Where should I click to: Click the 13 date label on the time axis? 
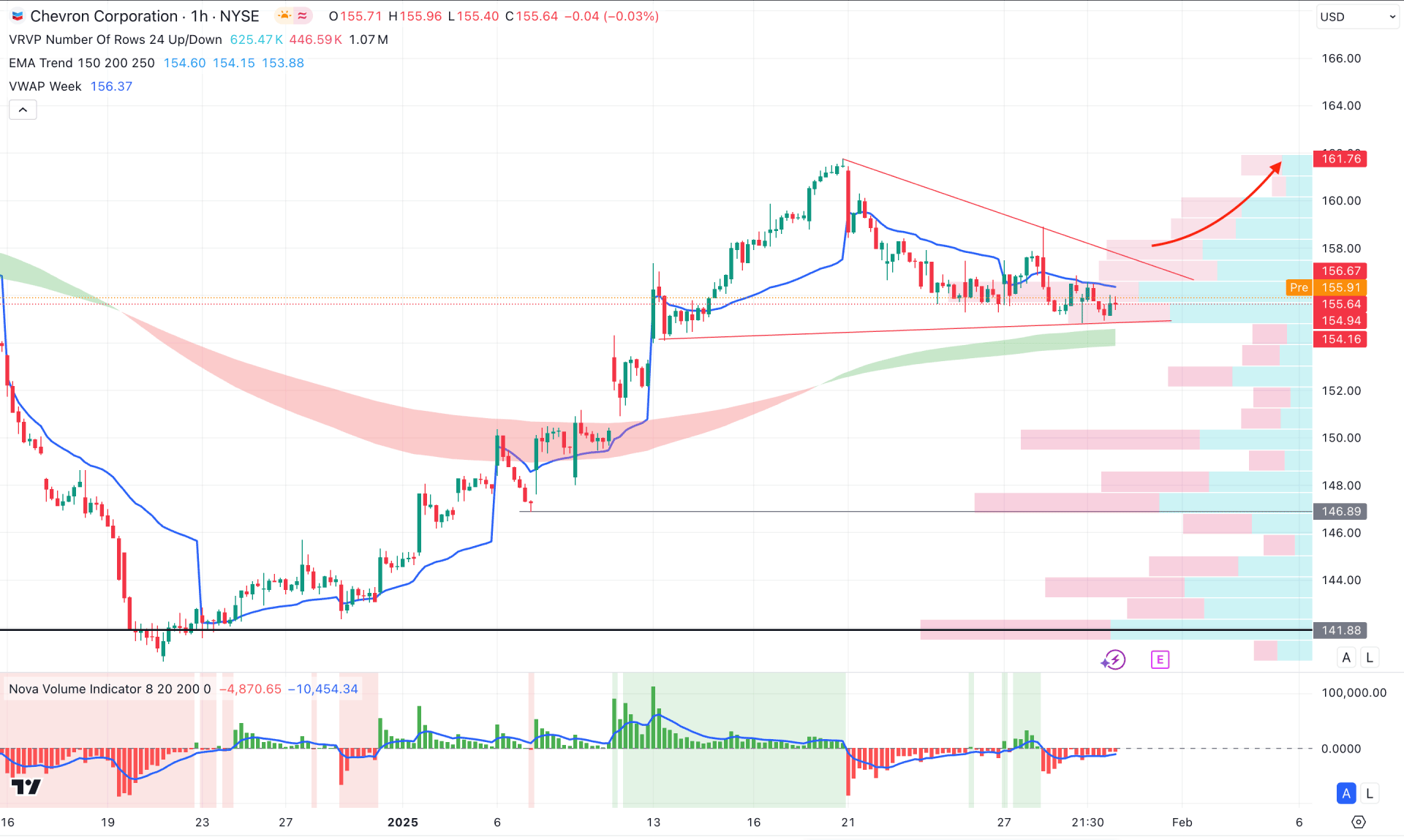point(653,822)
